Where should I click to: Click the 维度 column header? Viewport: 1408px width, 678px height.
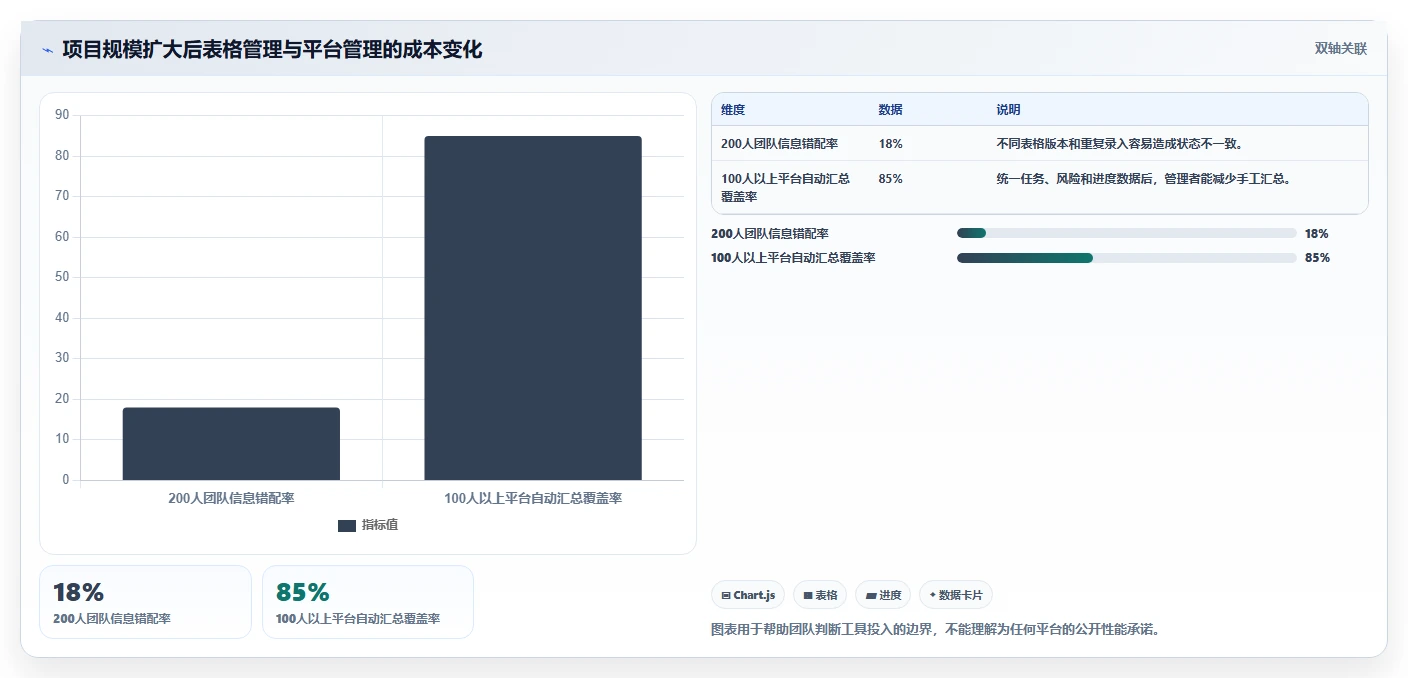(733, 110)
